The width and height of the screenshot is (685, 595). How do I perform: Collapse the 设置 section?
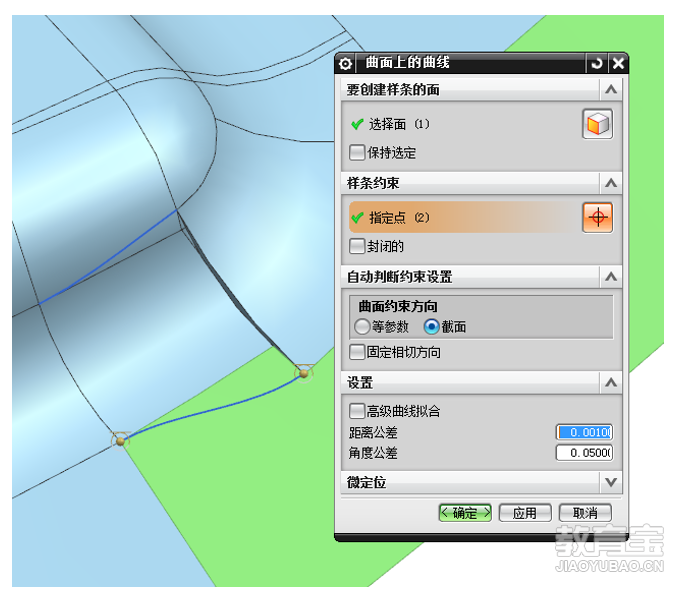coord(611,383)
